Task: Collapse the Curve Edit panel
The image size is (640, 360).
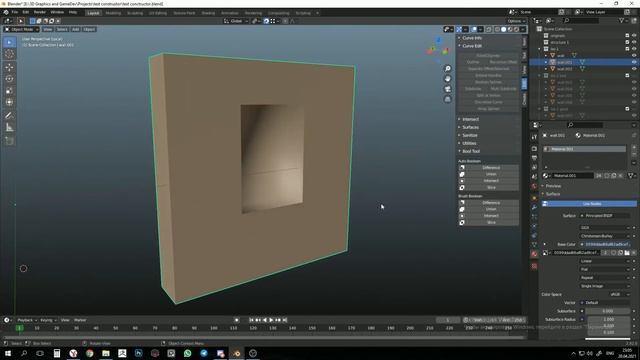Action: (472, 46)
